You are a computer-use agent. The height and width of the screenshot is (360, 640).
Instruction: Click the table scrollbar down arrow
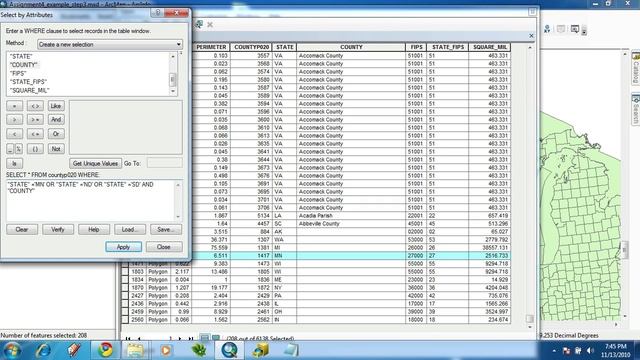(530, 327)
